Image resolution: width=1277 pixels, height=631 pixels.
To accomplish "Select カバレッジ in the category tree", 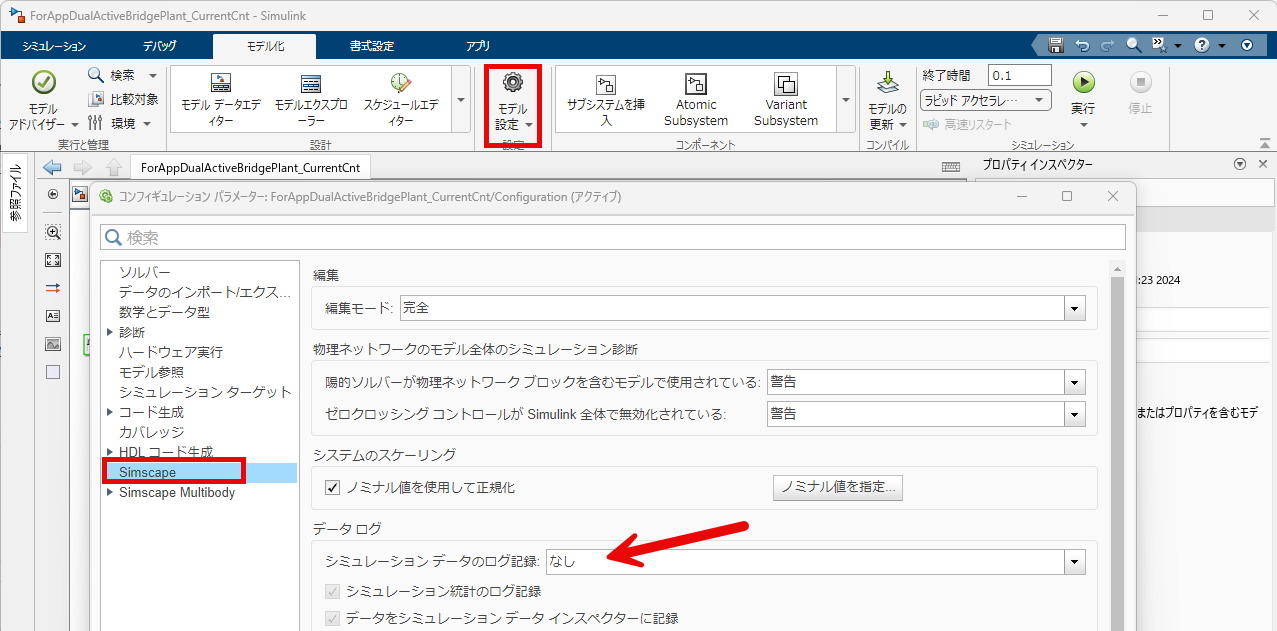I will click(x=151, y=432).
